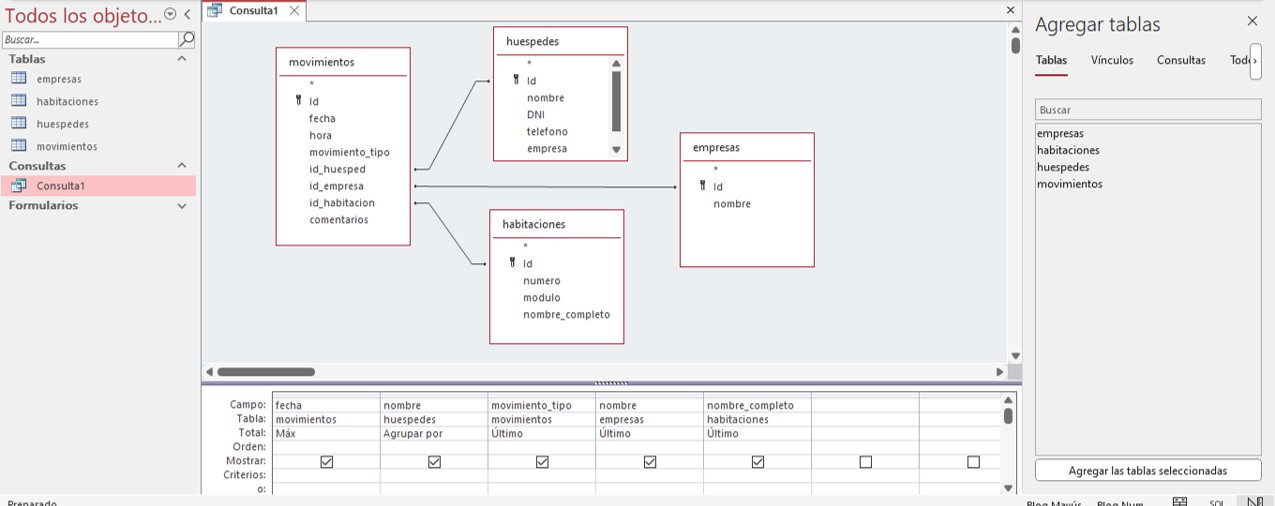Collapse the Tablas group in navigation pane
1275x506 pixels.
click(x=181, y=59)
